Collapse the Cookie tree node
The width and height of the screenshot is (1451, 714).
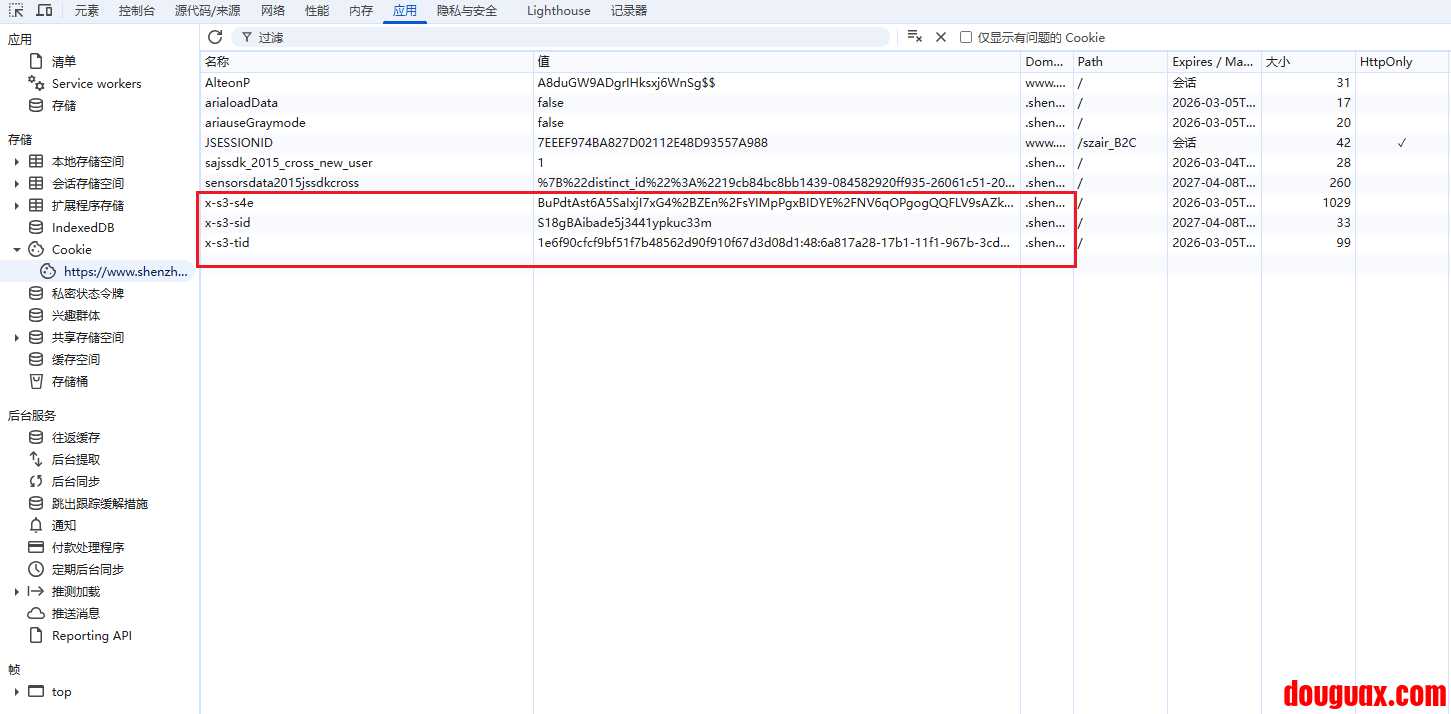pos(16,250)
